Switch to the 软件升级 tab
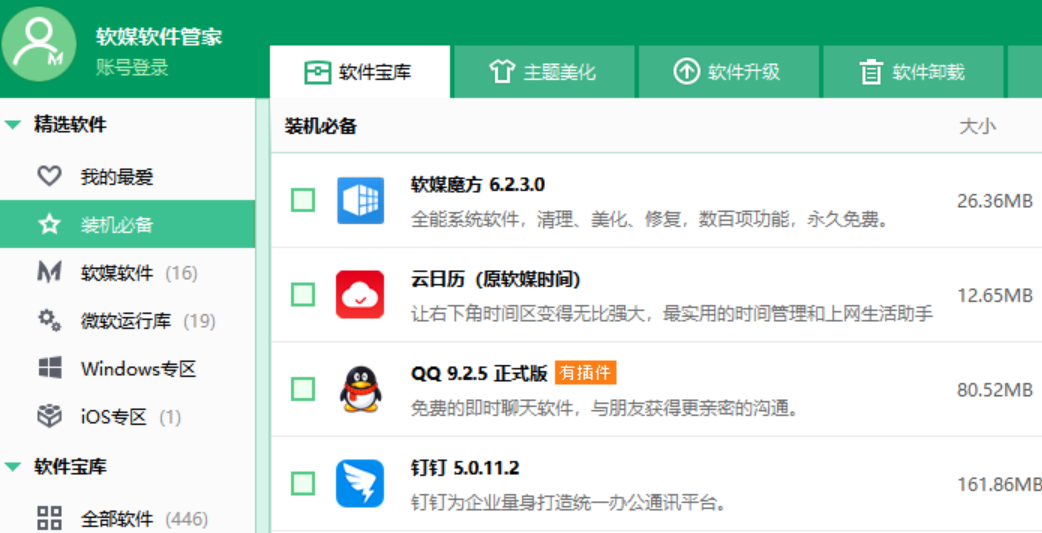 728,72
